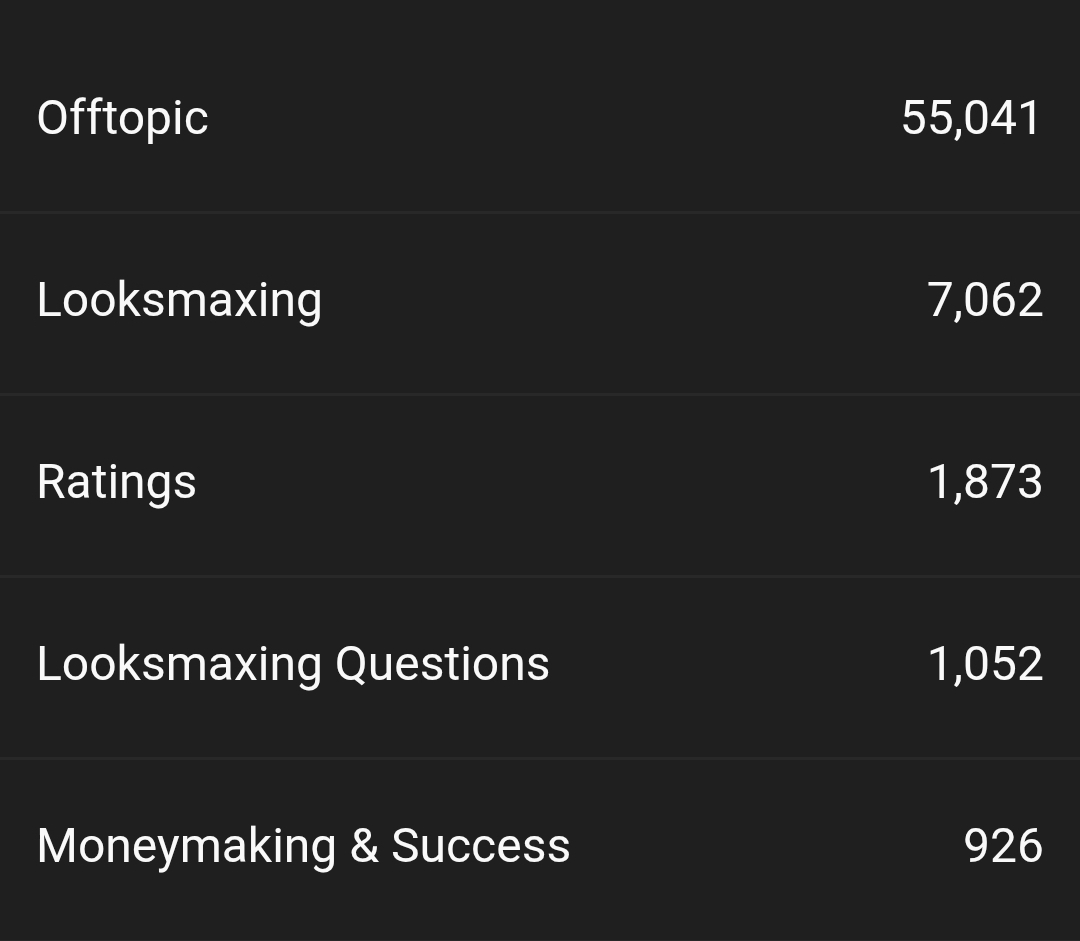Click the 926 count for Moneymaking & Success
1080x941 pixels.
[1003, 846]
